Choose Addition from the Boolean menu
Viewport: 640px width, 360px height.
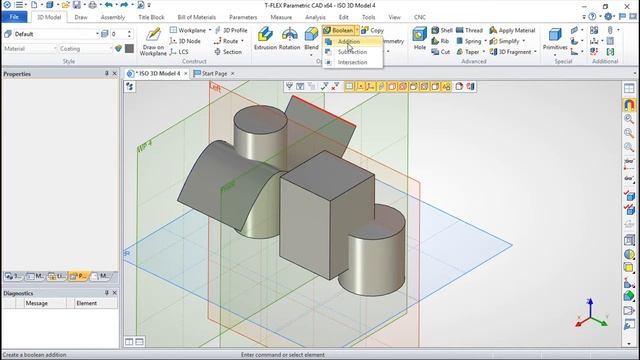353,42
